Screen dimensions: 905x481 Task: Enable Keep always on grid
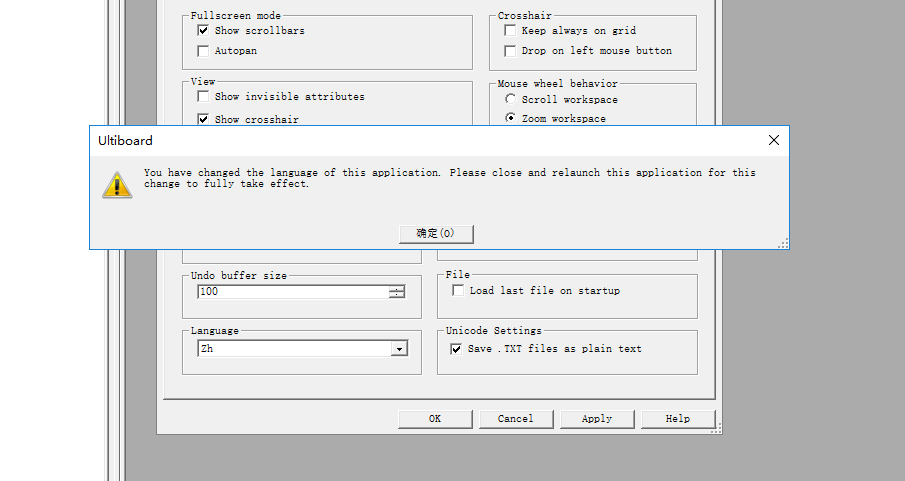tap(510, 31)
